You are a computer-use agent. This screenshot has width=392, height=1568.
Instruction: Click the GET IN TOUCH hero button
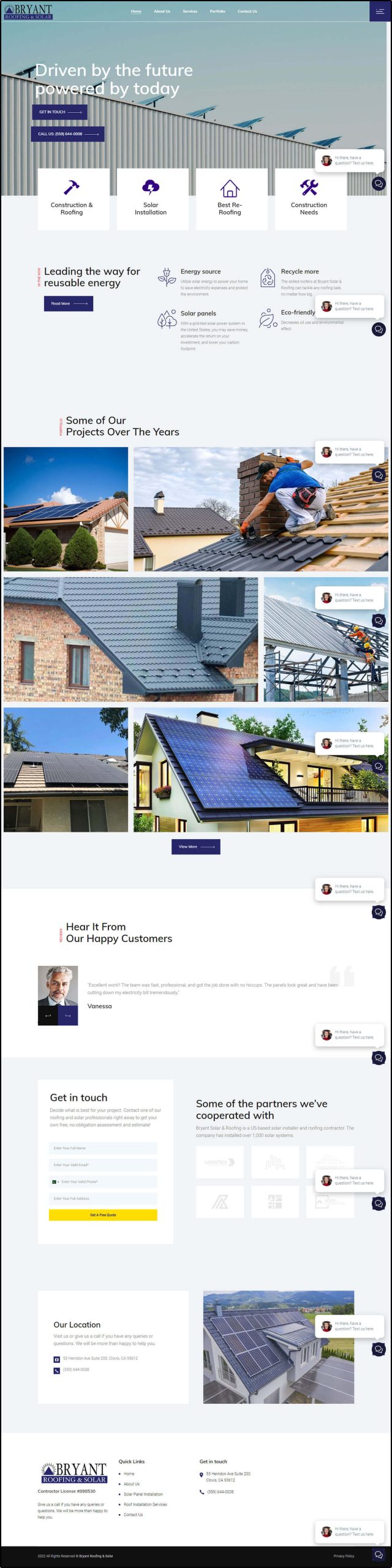59,112
